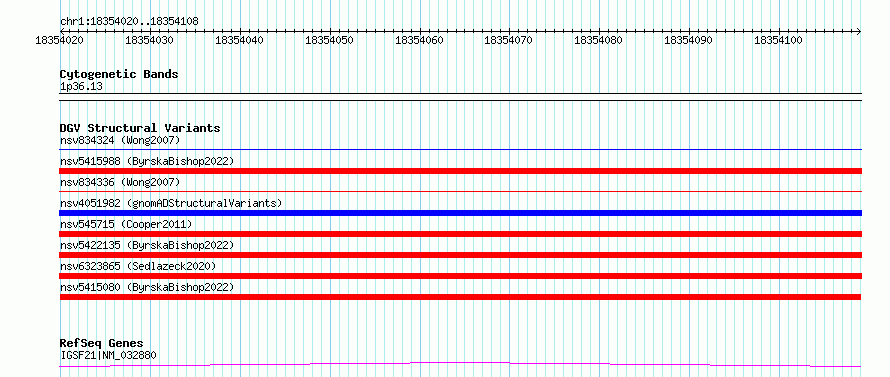Image resolution: width=890 pixels, height=377 pixels.
Task: Click the chr1:18354020..18354108 region label
Action: pos(129,22)
